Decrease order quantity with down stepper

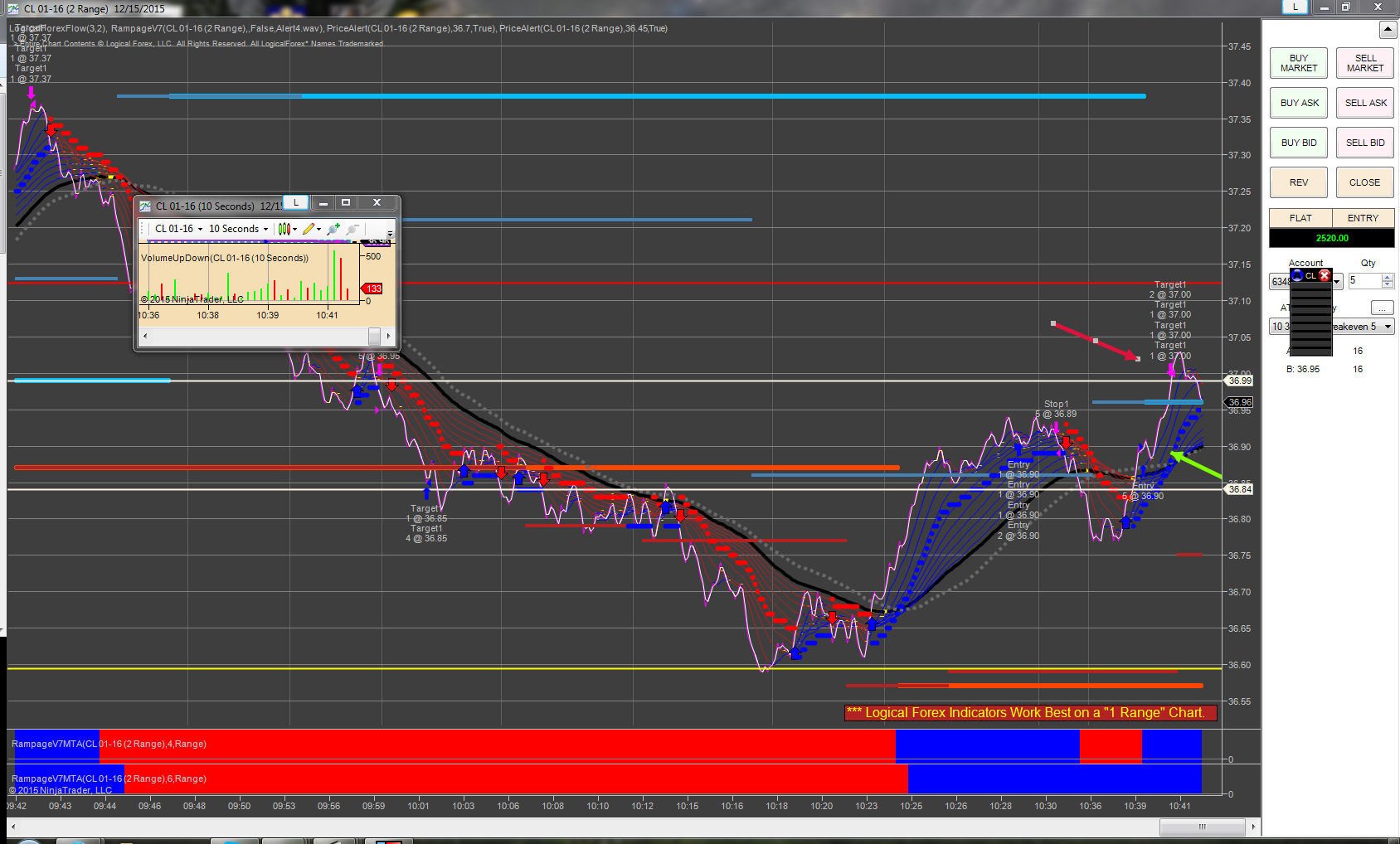(1388, 285)
